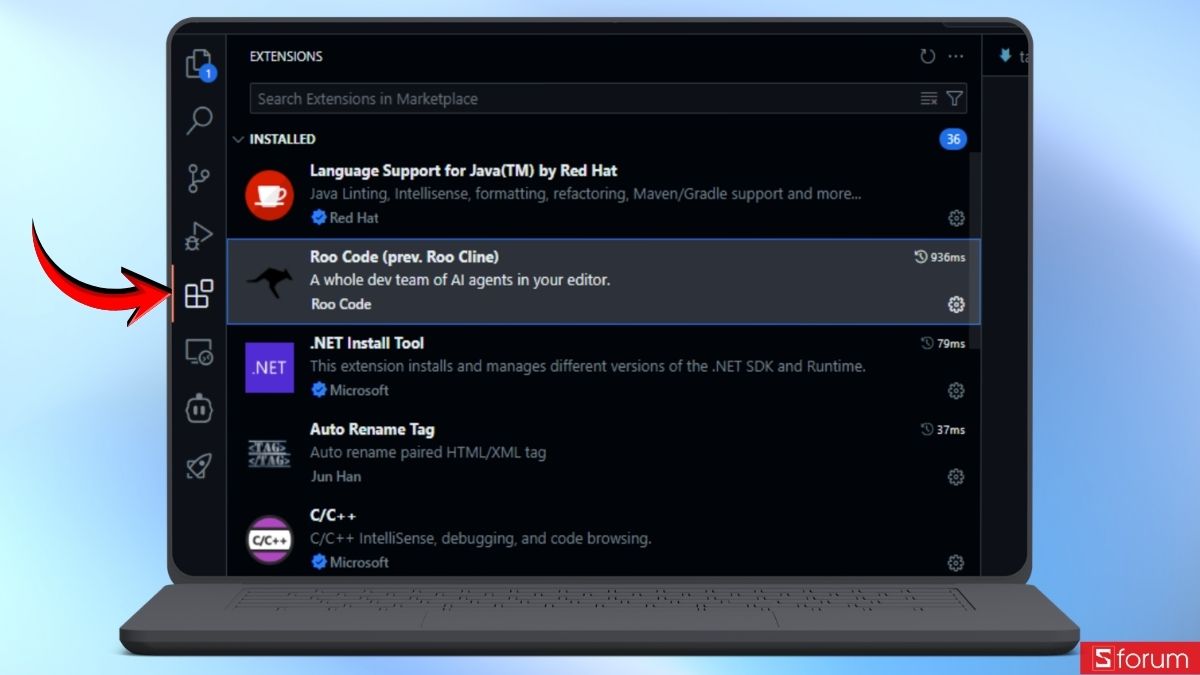Click the .NET SDK and Runtime description text
Screen dimensions: 1200x675
coord(588,366)
